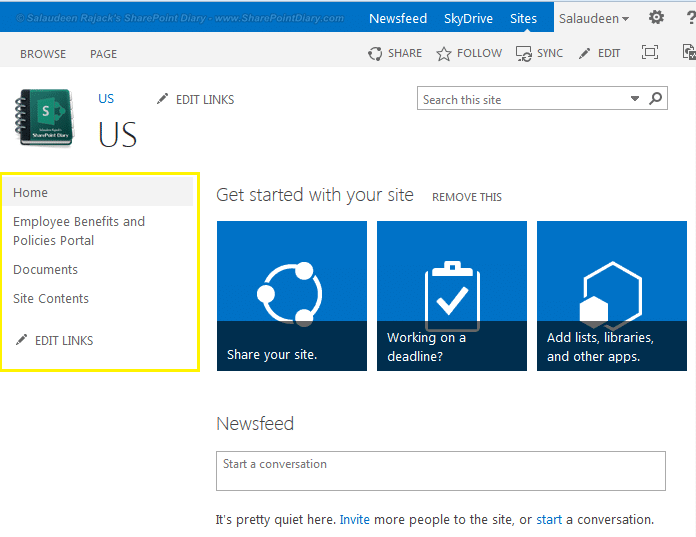Click the search magnifier icon
Viewport: 696px width, 537px height.
pos(656,98)
